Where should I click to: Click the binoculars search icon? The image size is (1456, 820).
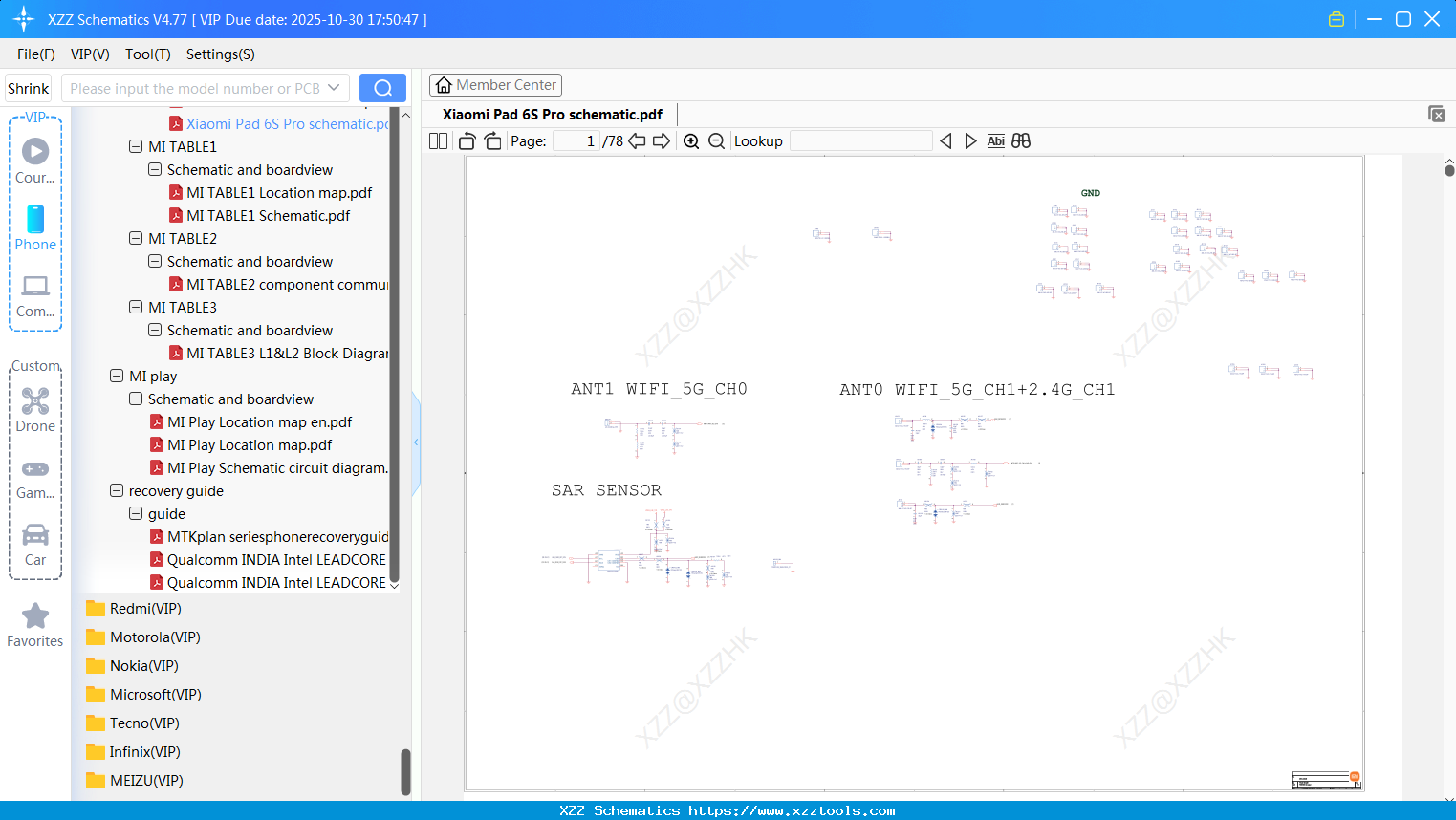[x=1021, y=141]
